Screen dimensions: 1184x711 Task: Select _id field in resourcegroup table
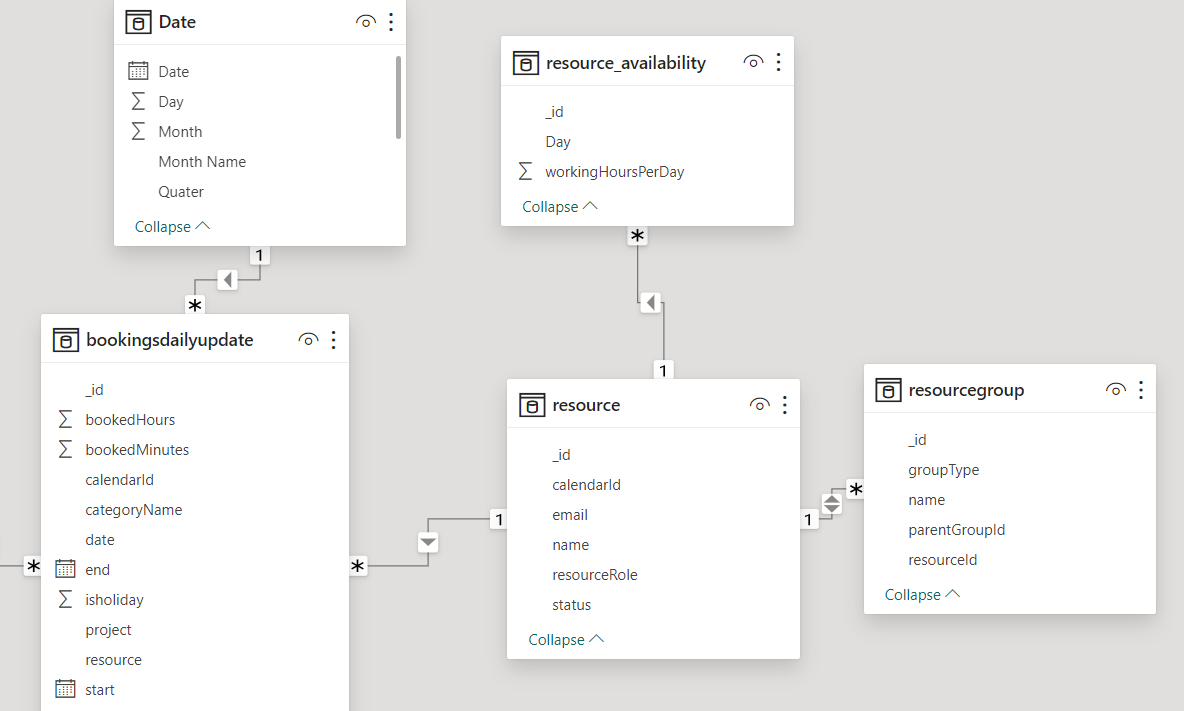[917, 439]
